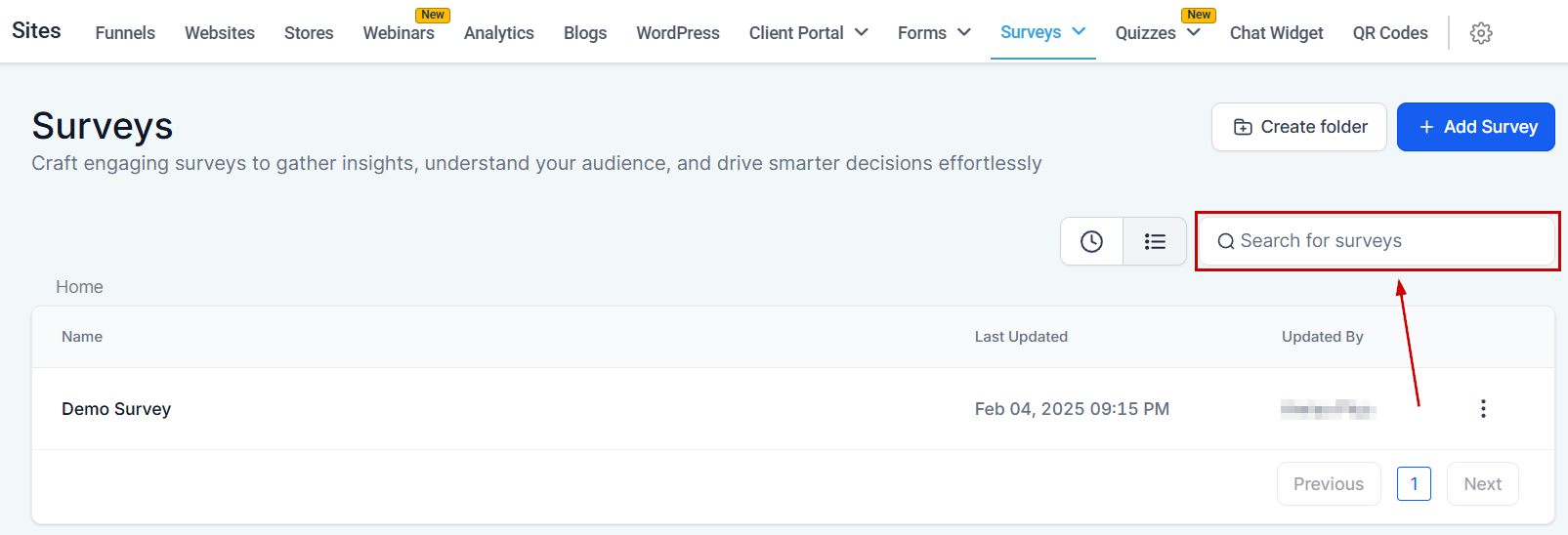Open the Demo Survey entry
The height and width of the screenshot is (535, 1568).
[116, 409]
